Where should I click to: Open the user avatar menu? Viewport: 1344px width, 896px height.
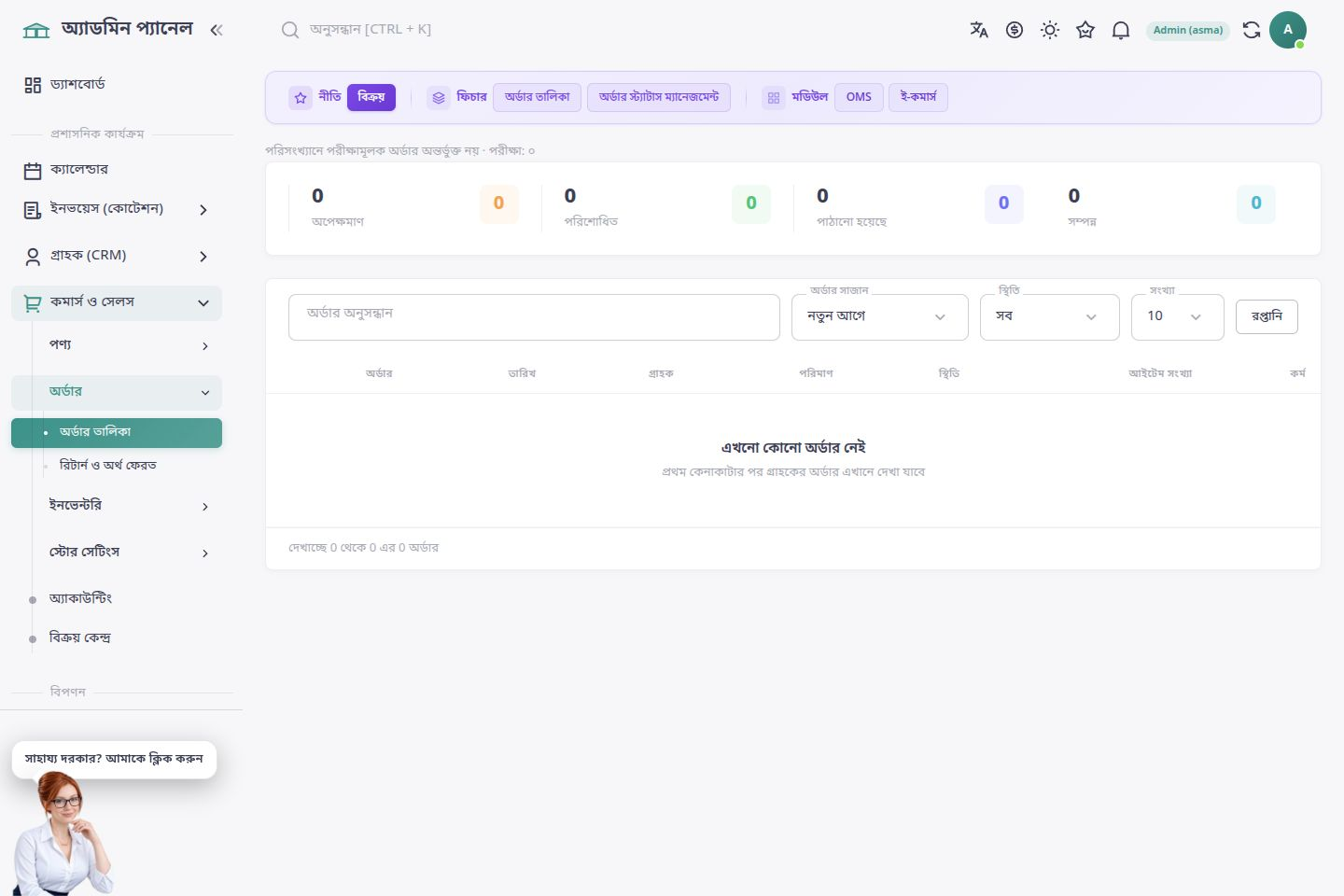(1288, 30)
